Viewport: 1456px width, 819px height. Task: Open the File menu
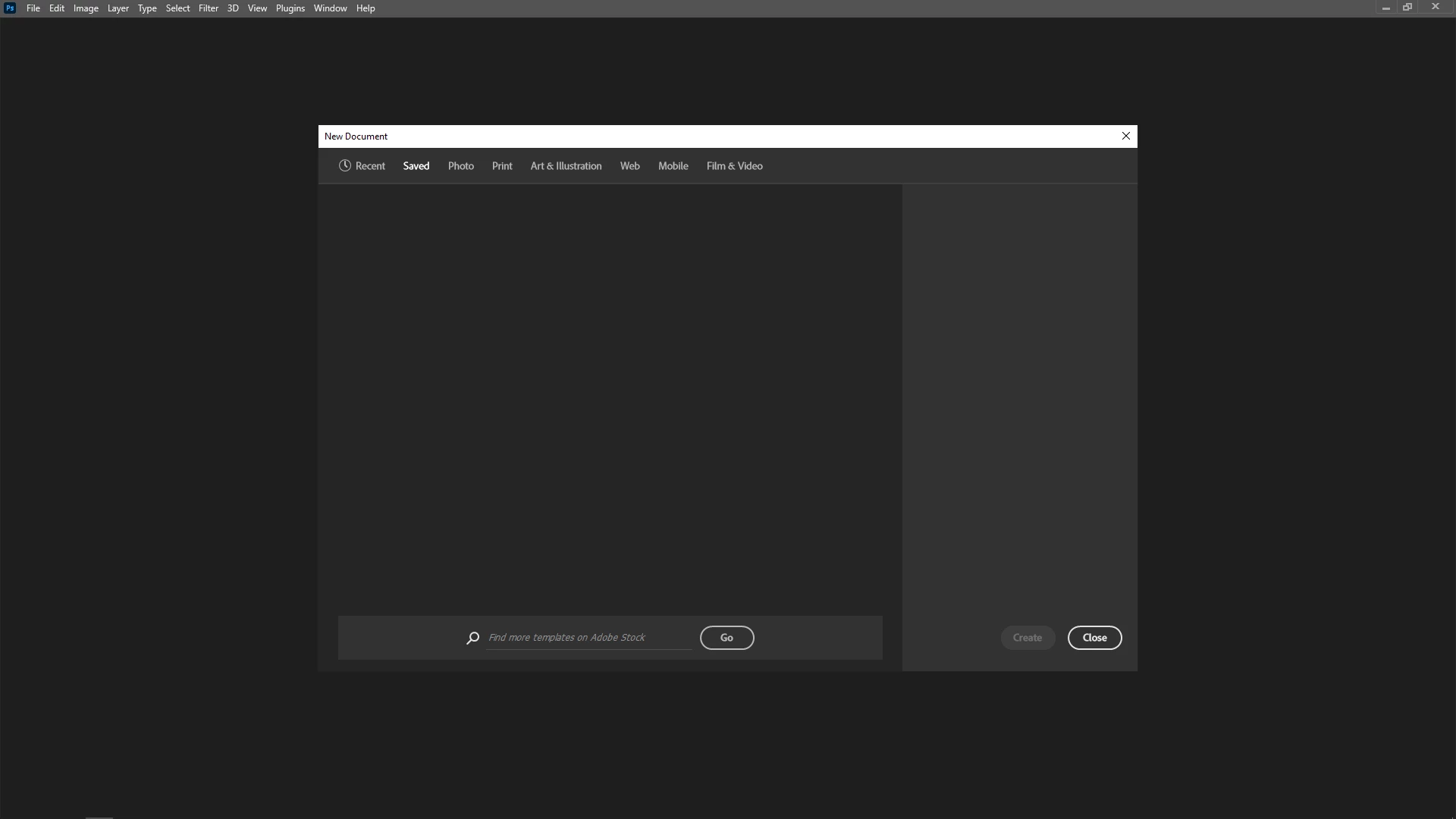(x=33, y=8)
